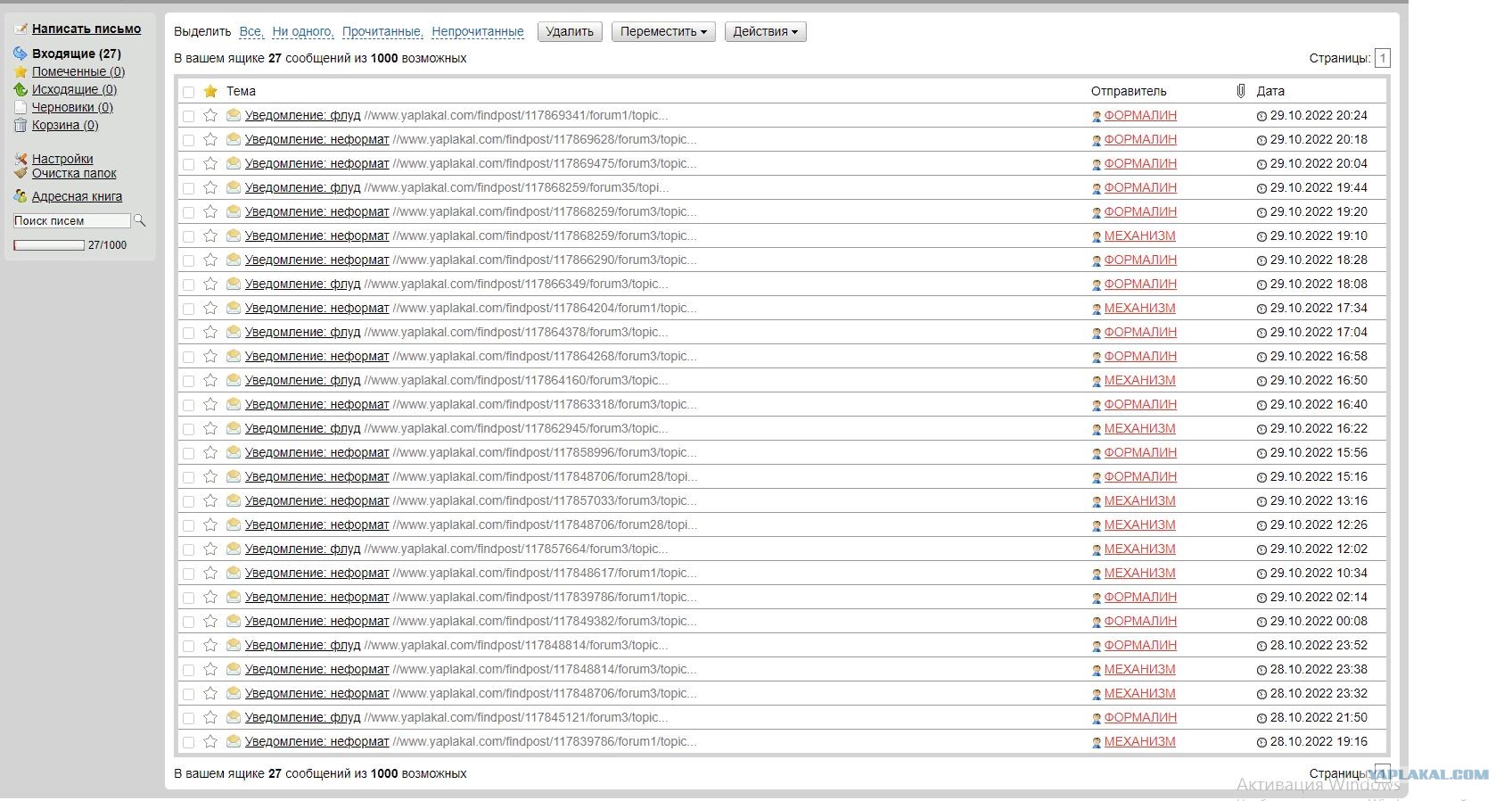Viewport: 1512px width, 801px height.
Task: Click the magnifier icon to search letters
Action: 139,220
